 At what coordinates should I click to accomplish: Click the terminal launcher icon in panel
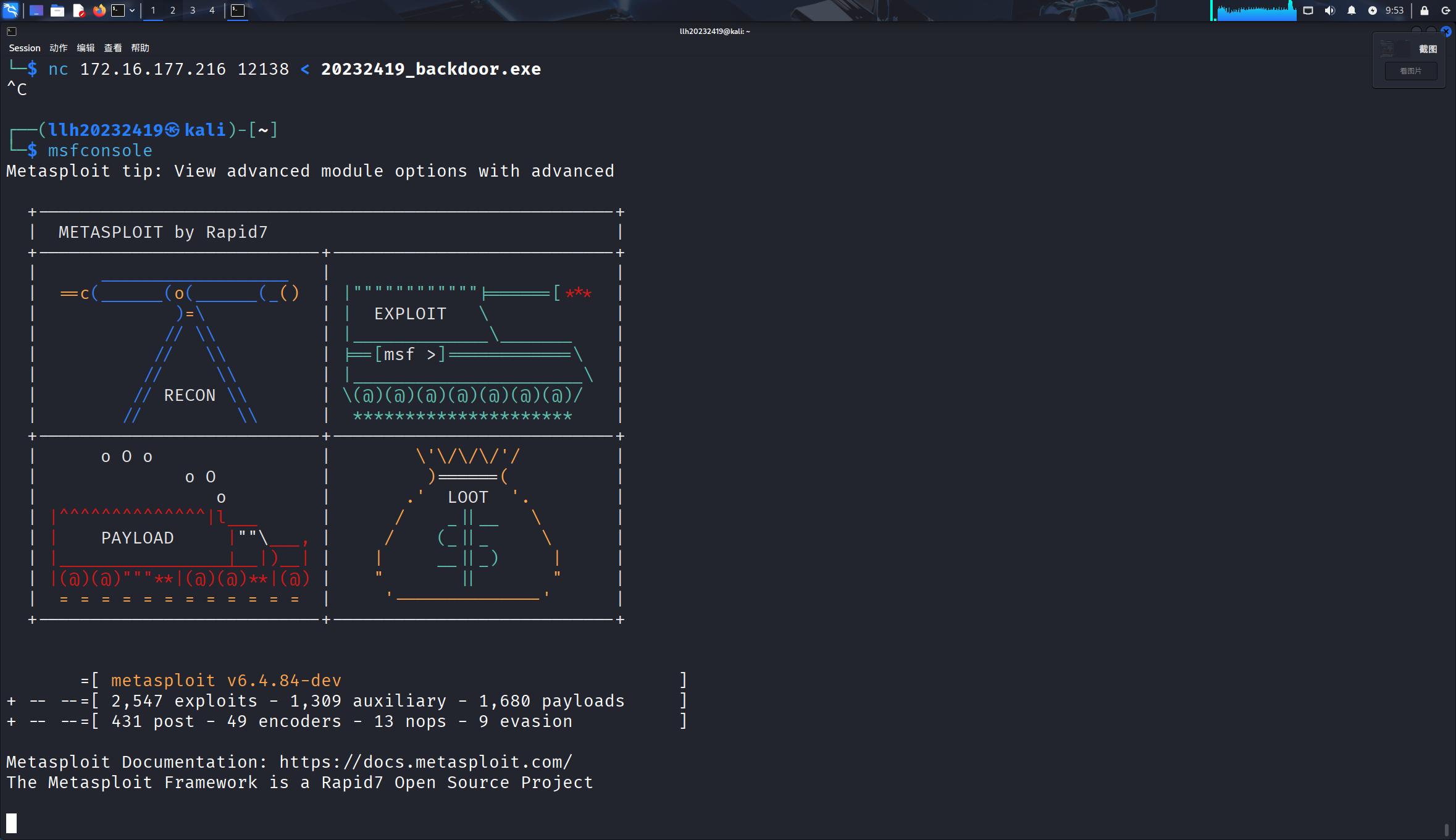tap(118, 10)
